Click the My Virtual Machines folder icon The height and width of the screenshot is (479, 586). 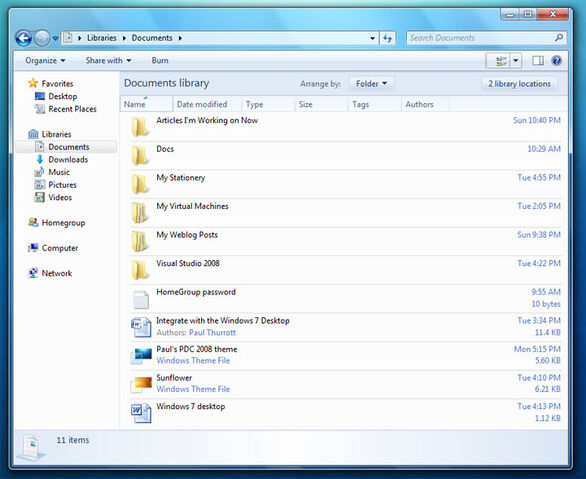pos(140,213)
